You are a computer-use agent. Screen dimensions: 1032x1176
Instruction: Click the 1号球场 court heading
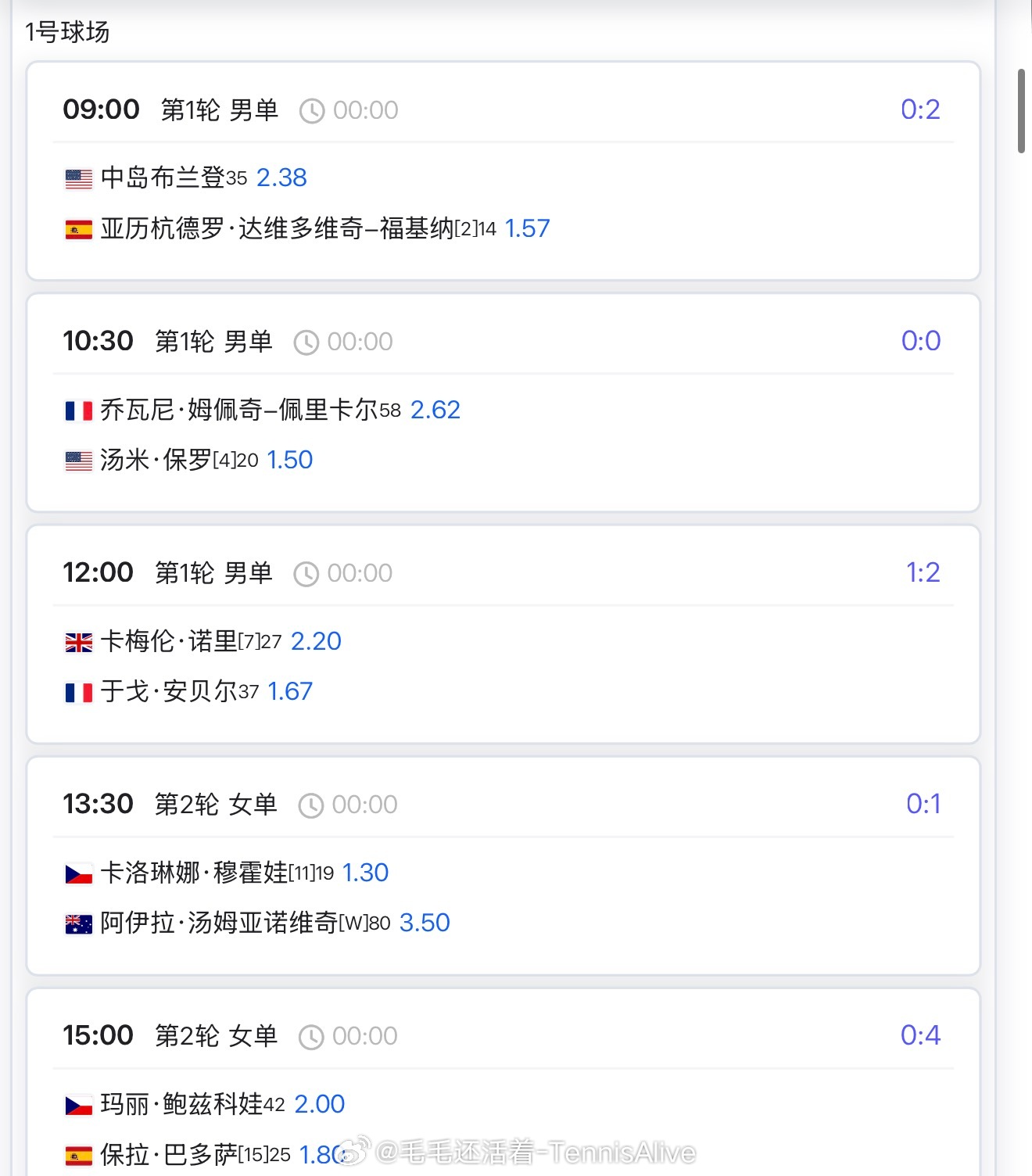click(x=67, y=32)
